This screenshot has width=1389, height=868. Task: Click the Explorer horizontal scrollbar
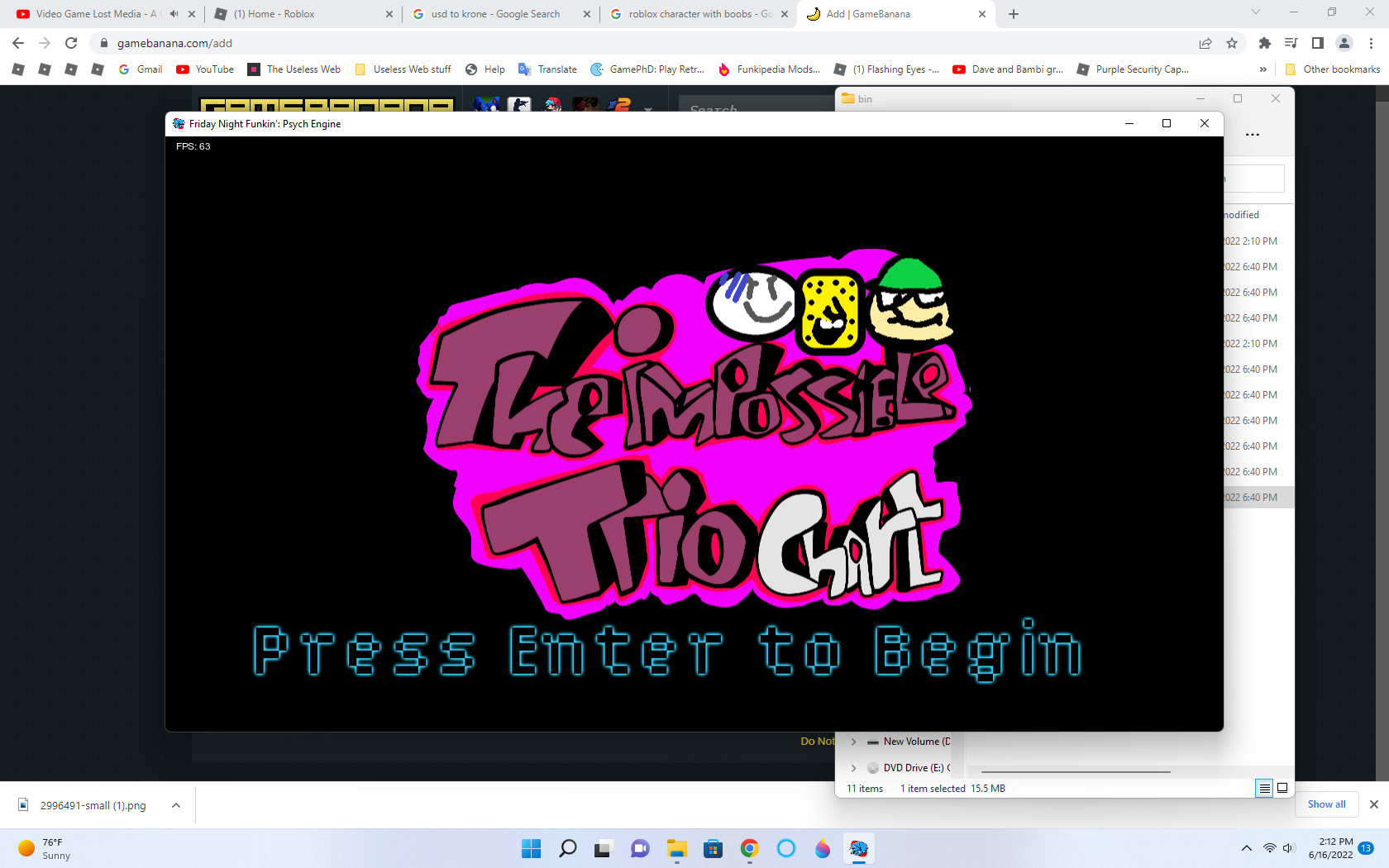click(1075, 770)
